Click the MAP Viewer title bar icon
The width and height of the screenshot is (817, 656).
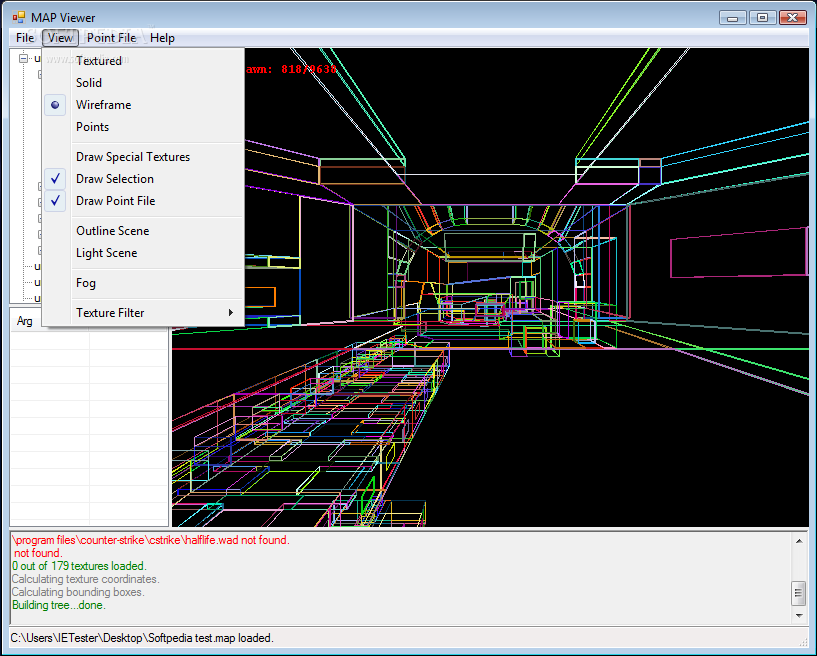click(x=19, y=17)
